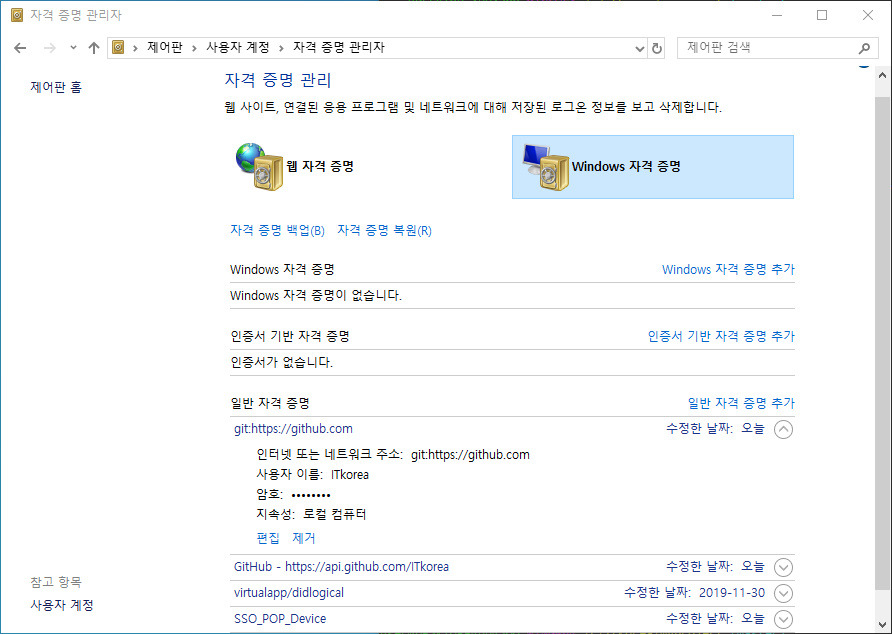Screen dimensions: 892x634
Task: Go up one folder level
Action: point(94,48)
